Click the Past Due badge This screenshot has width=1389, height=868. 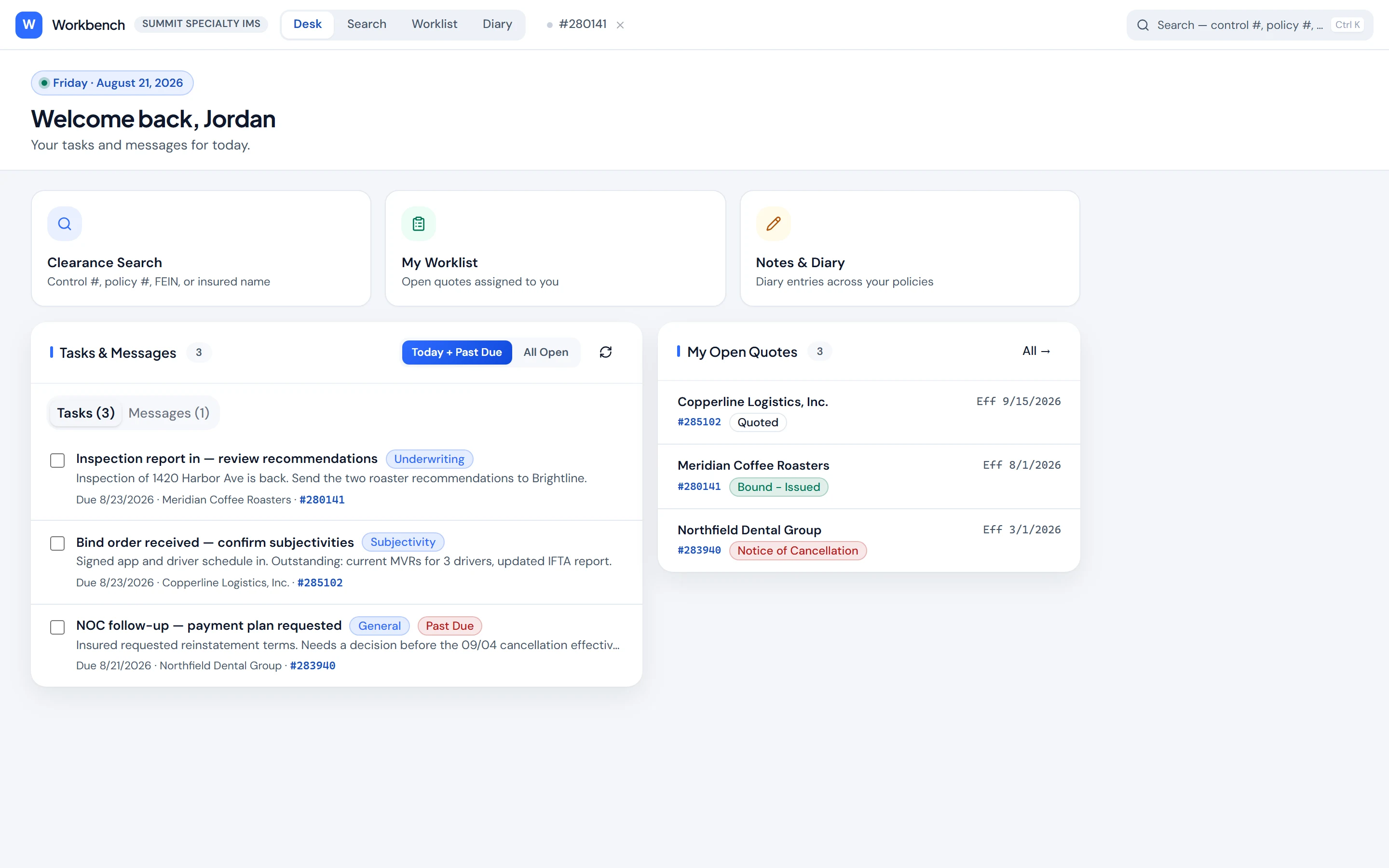point(449,626)
